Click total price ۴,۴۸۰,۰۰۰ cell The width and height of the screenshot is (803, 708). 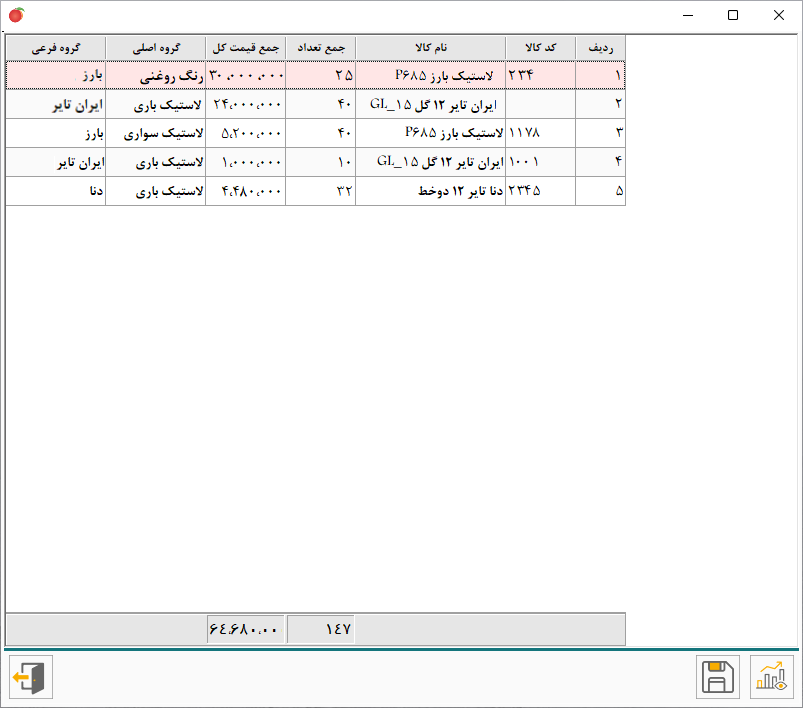coord(245,191)
